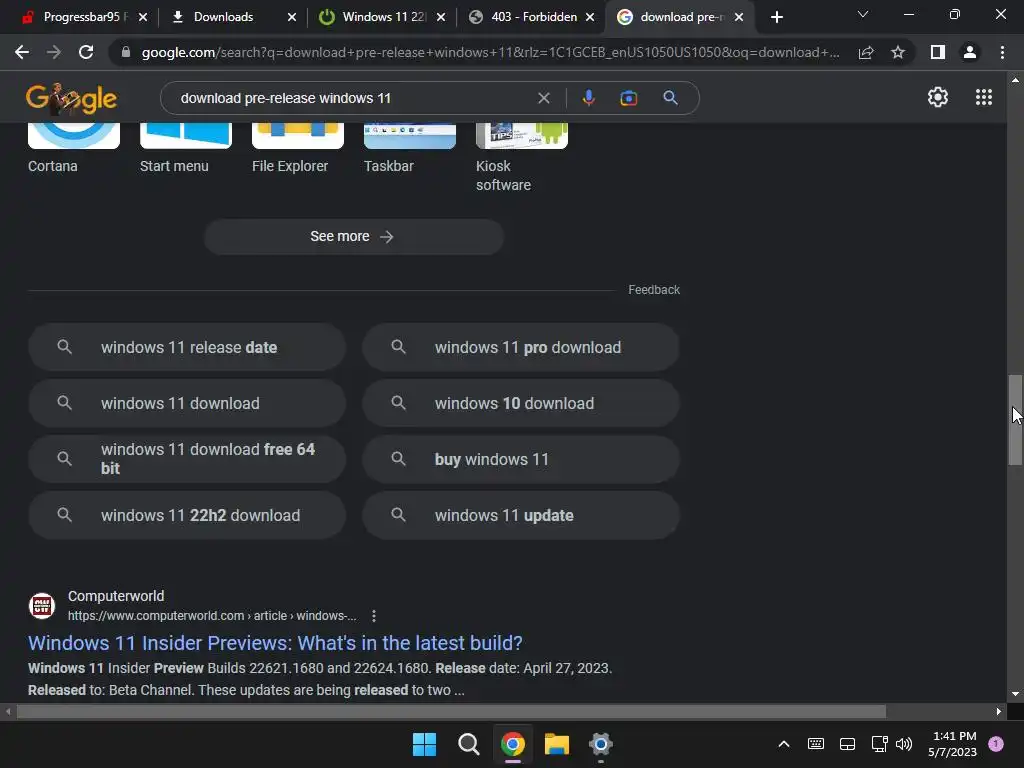This screenshot has width=1024, height=768.
Task: Open Google quick settings gear
Action: 938,97
